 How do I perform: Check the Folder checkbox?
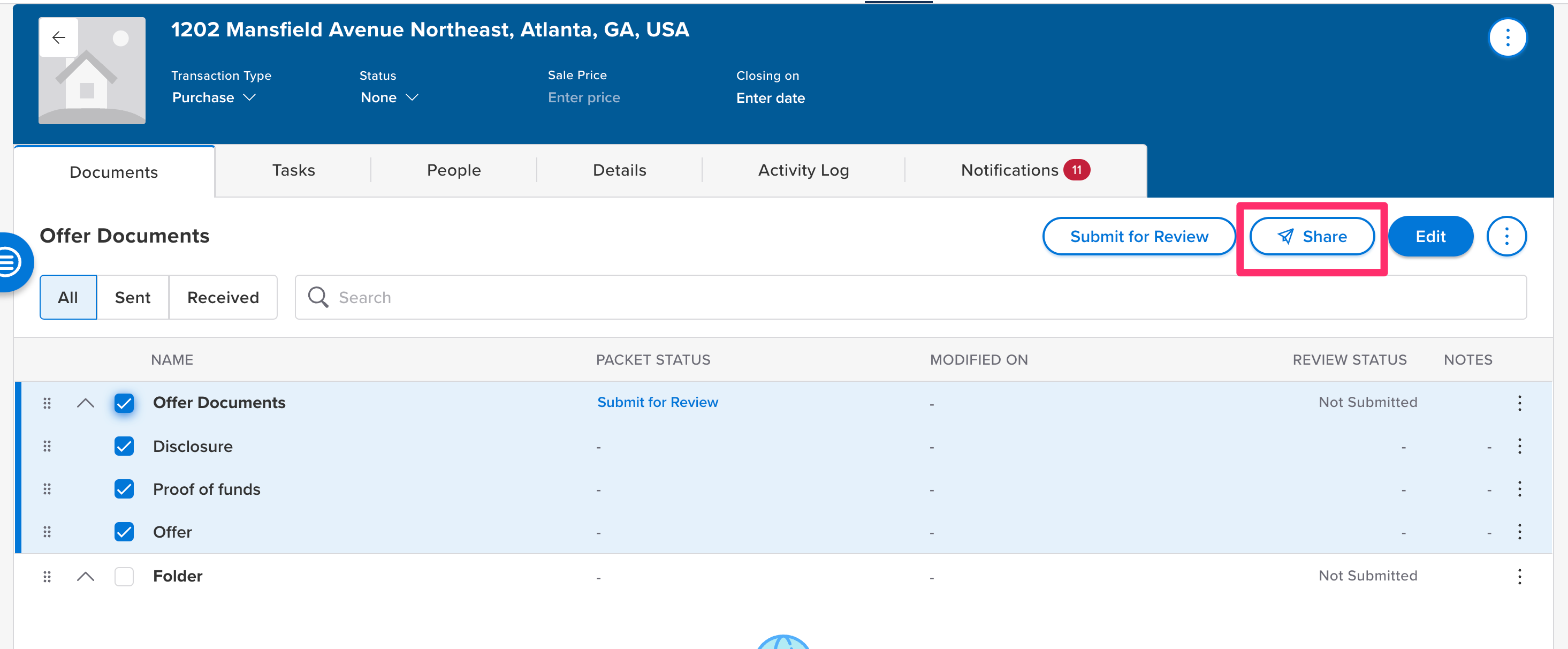[124, 576]
